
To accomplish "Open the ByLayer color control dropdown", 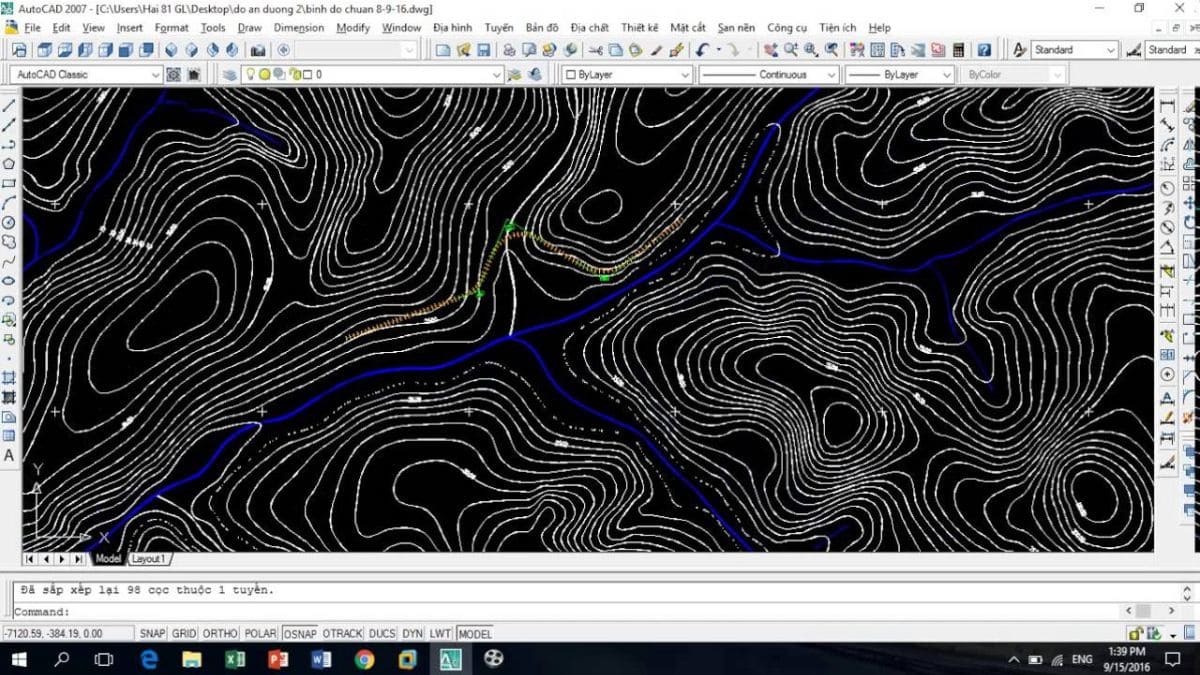I will 685,75.
